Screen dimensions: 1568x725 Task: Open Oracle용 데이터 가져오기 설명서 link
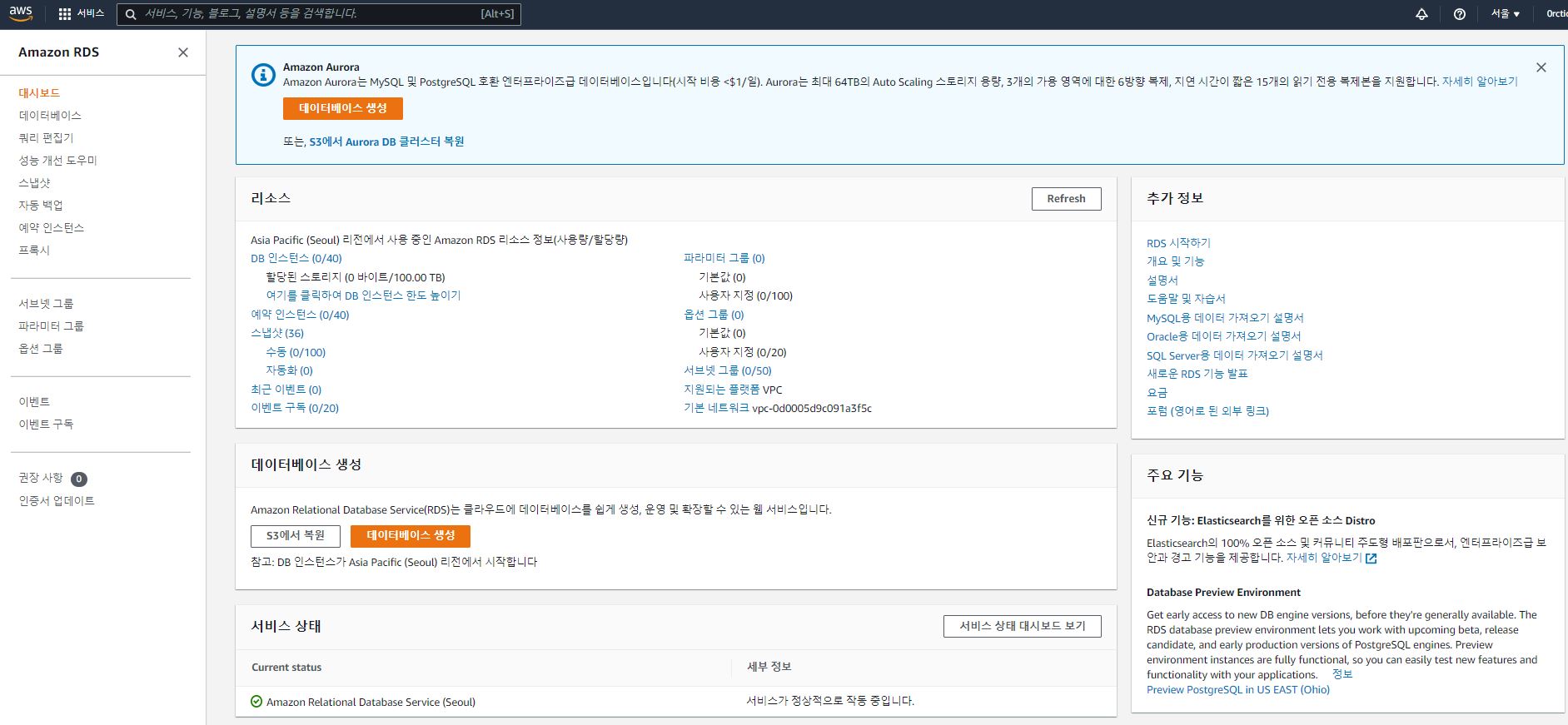1223,337
